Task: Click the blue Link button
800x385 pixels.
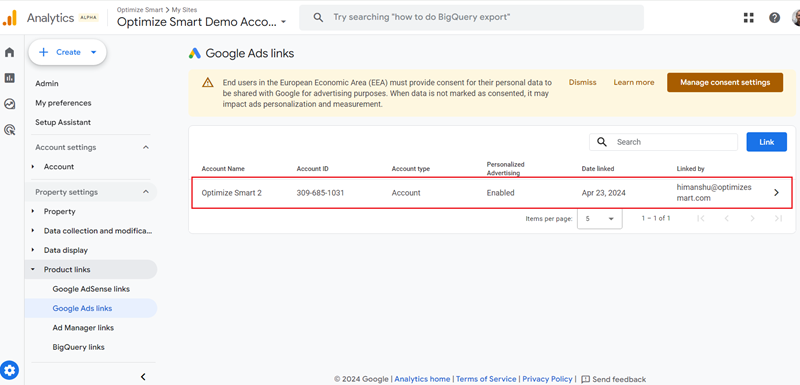Action: (x=766, y=142)
